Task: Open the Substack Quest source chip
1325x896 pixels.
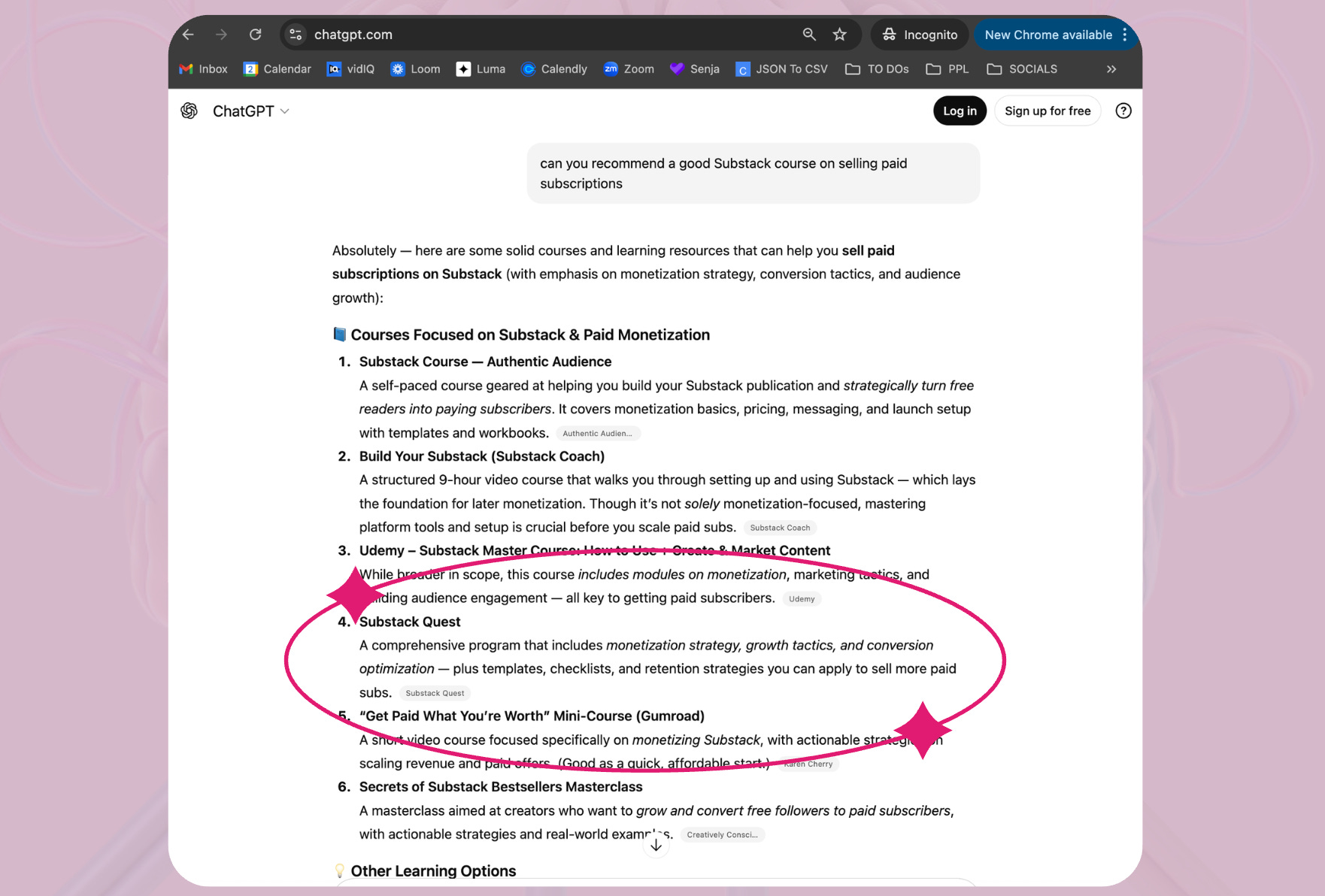Action: pos(435,693)
